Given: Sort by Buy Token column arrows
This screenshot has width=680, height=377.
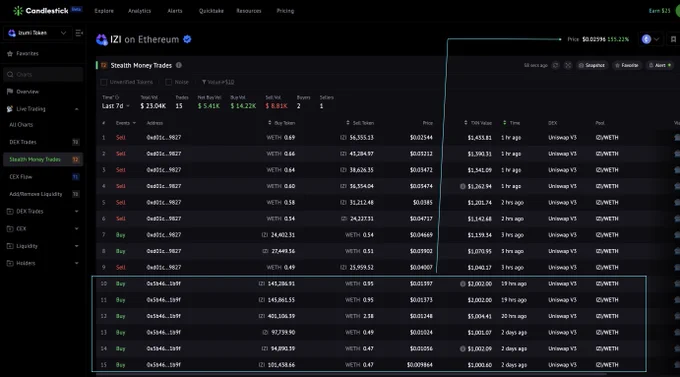Looking at the screenshot, I should tap(270, 123).
